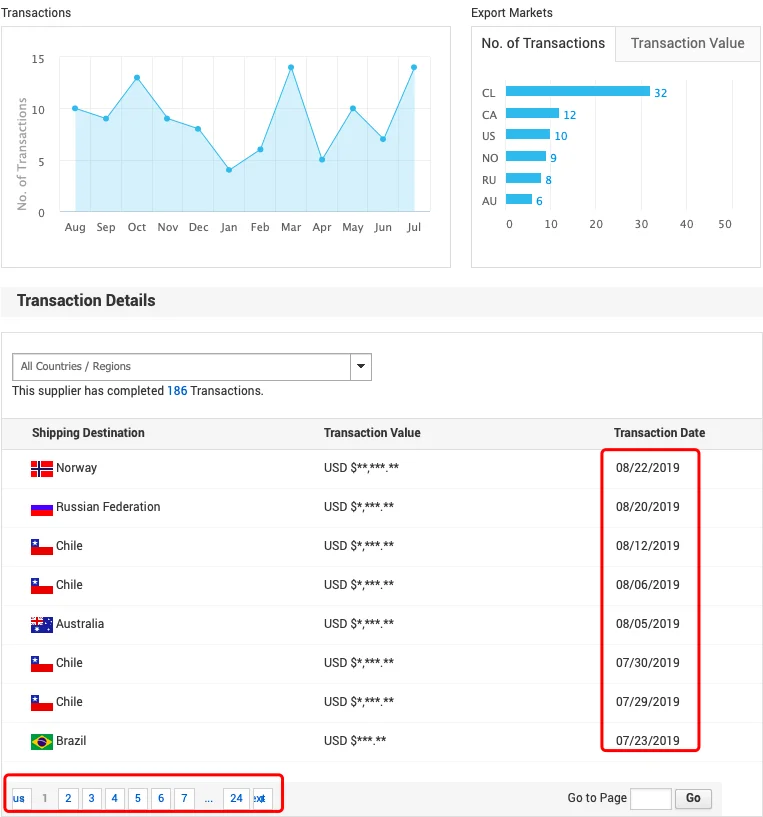Focus the Go to Page input field
The image size is (763, 817).
pos(650,798)
